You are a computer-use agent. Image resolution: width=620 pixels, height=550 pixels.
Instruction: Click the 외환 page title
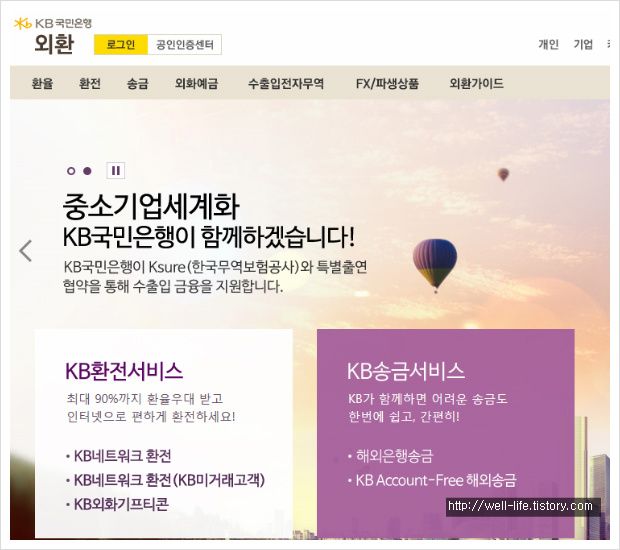(54, 43)
